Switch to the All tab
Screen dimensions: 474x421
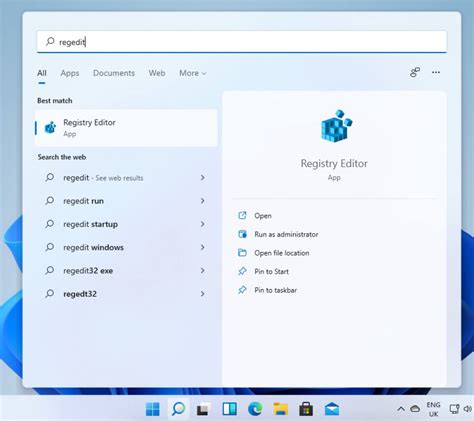point(42,73)
